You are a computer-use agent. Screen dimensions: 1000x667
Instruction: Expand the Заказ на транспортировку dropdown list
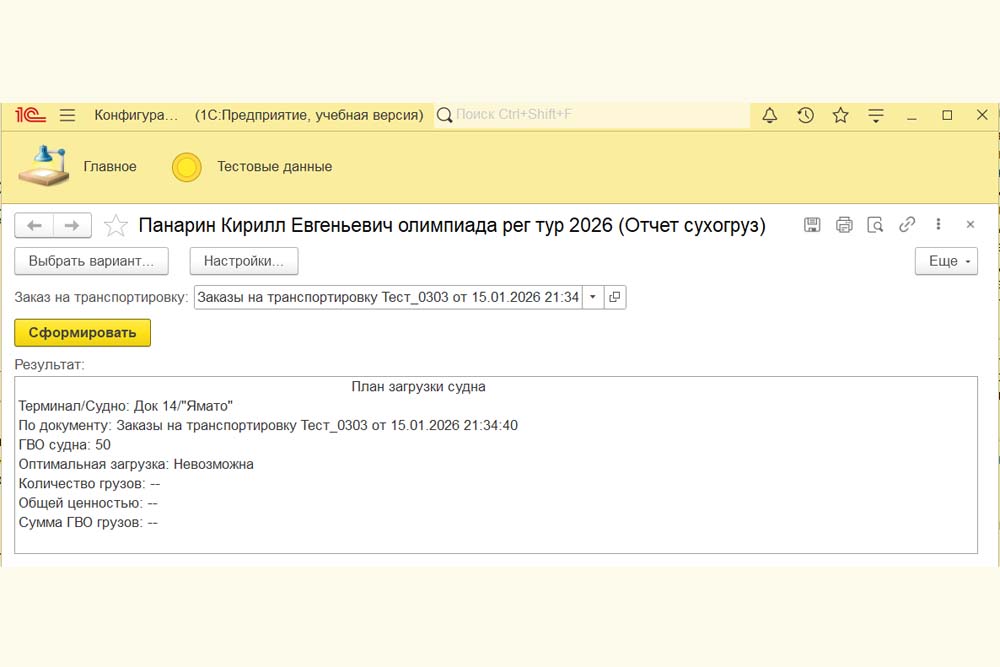[x=592, y=297]
